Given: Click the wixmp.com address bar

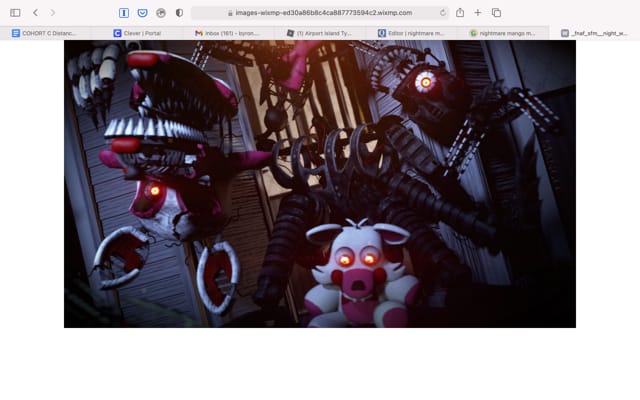Looking at the screenshot, I should click(x=318, y=13).
